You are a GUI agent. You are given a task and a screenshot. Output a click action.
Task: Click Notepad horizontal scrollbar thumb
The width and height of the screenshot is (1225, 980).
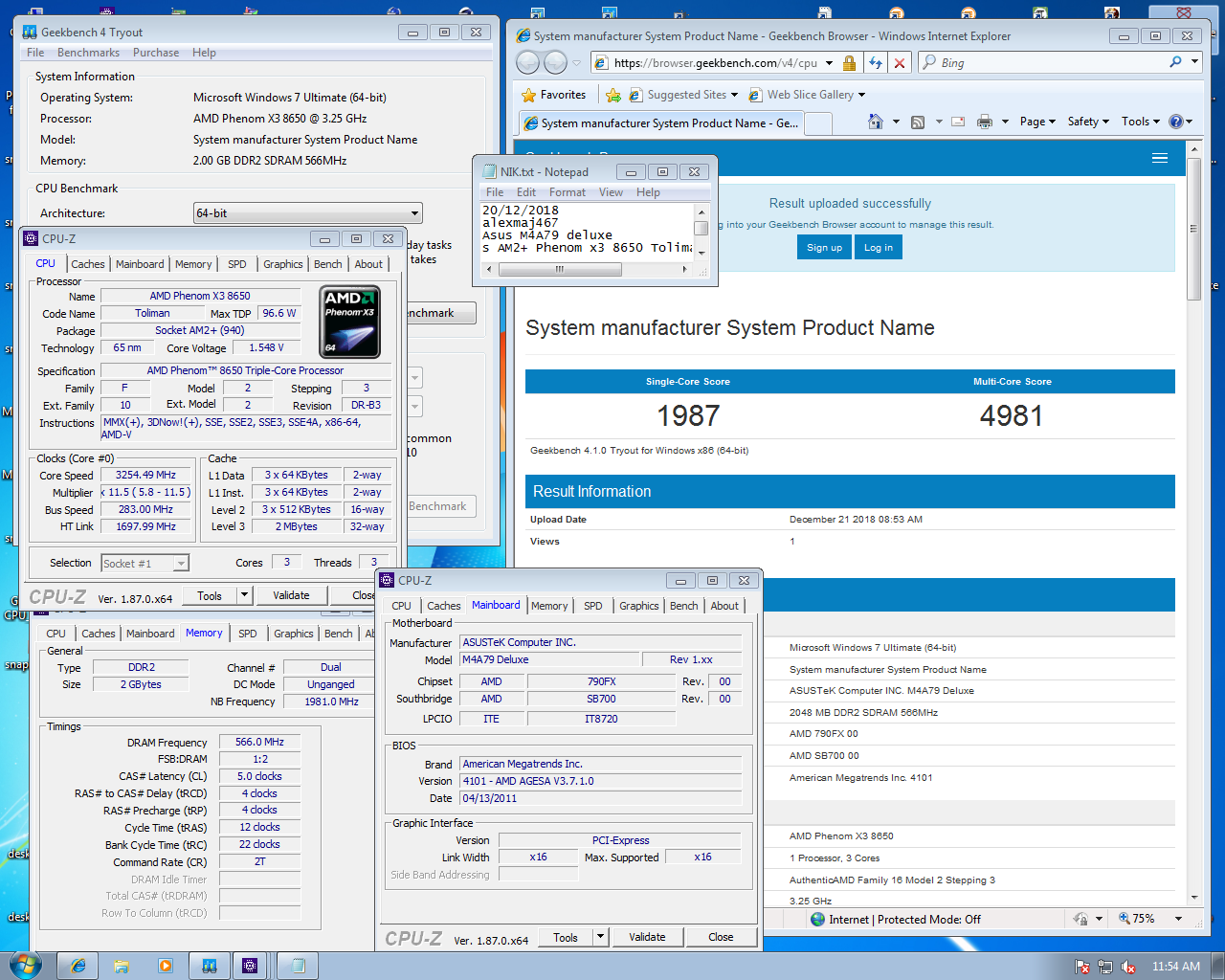pyautogui.click(x=560, y=270)
